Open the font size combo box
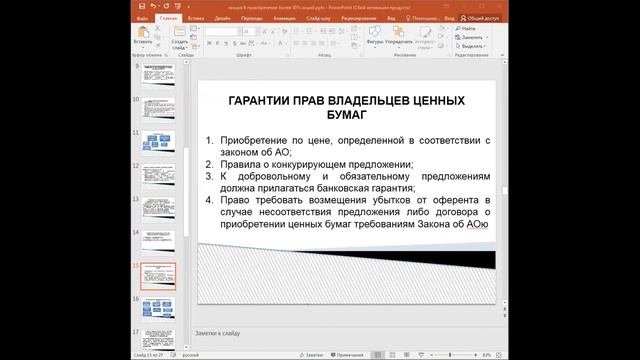The image size is (640, 360). pyautogui.click(x=251, y=31)
